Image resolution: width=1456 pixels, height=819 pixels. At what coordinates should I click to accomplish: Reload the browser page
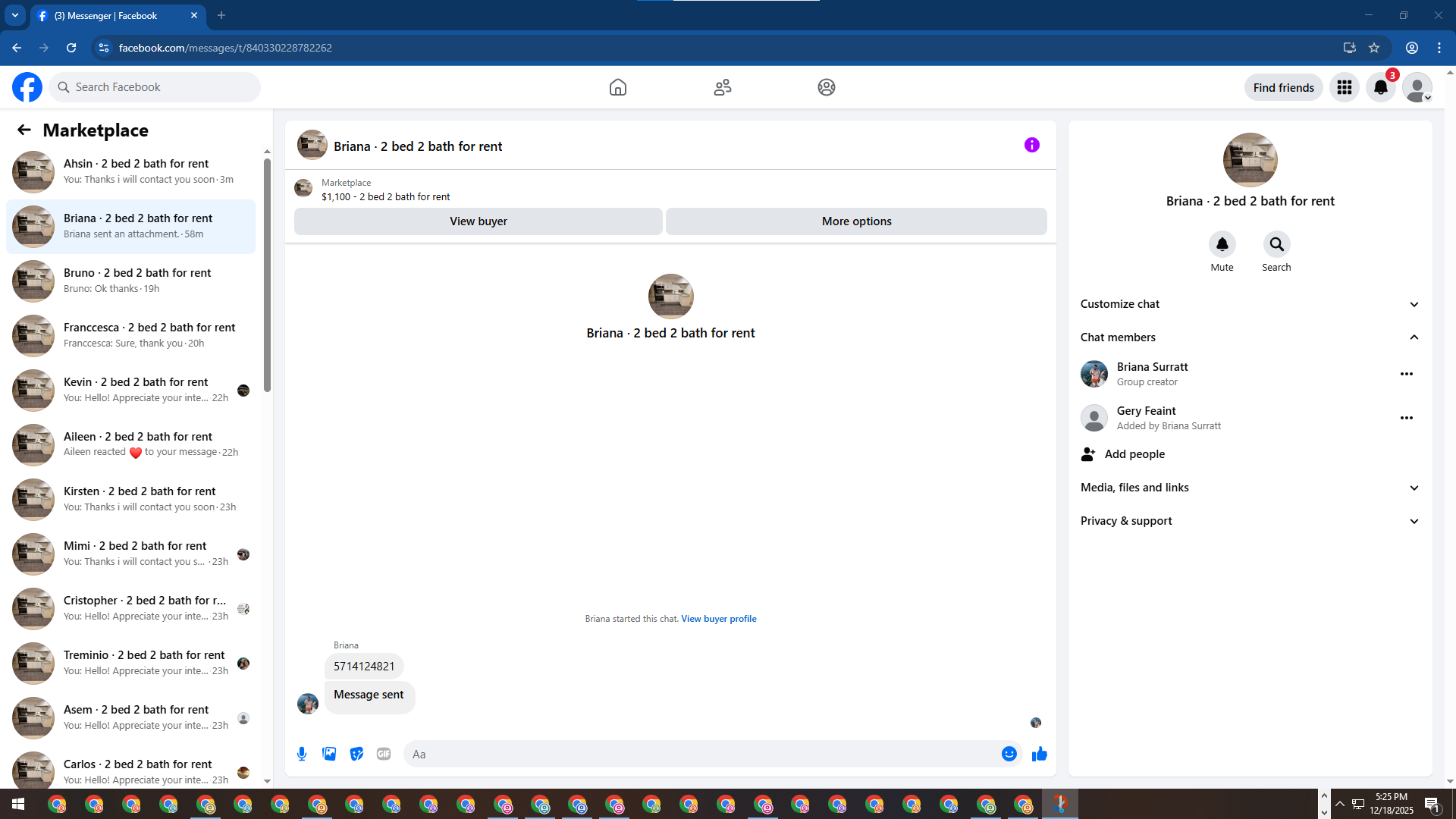[x=71, y=48]
